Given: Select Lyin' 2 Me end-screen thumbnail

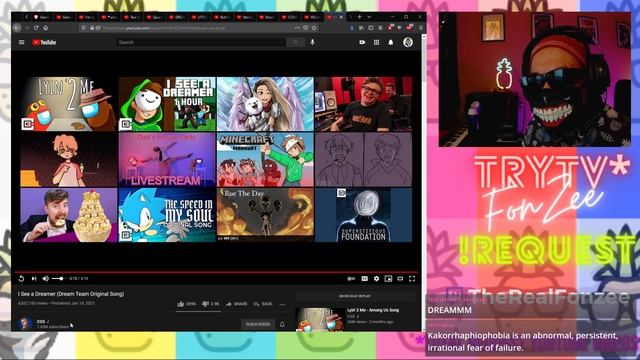Looking at the screenshot, I should coord(69,104).
